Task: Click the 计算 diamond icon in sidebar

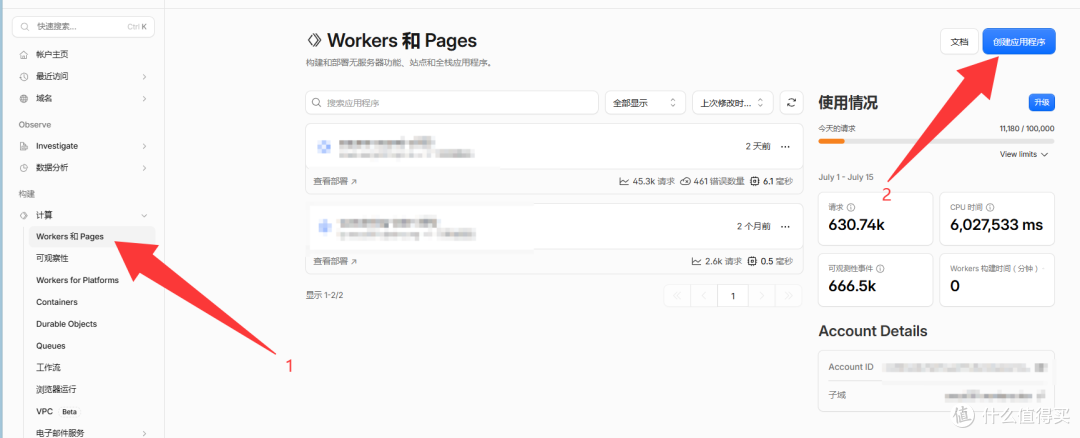Action: [x=24, y=215]
